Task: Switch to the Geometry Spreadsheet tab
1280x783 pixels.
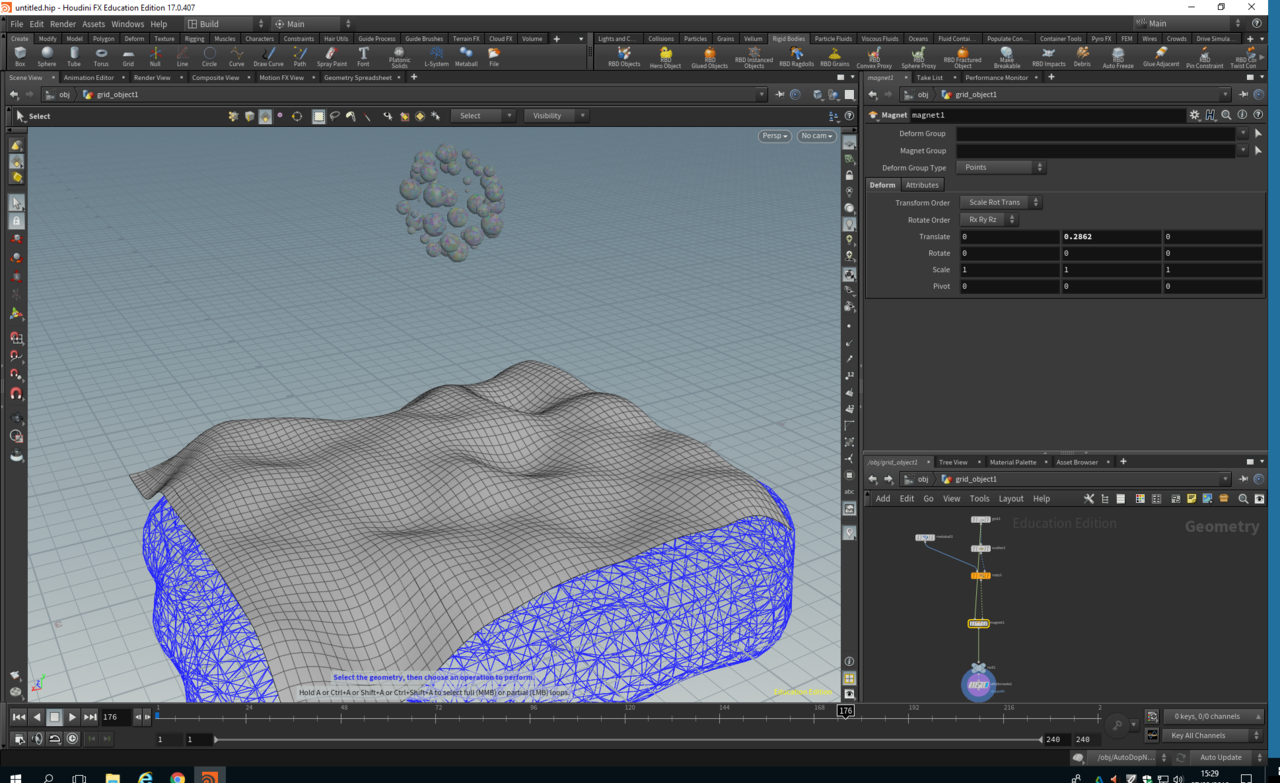Action: tap(357, 77)
